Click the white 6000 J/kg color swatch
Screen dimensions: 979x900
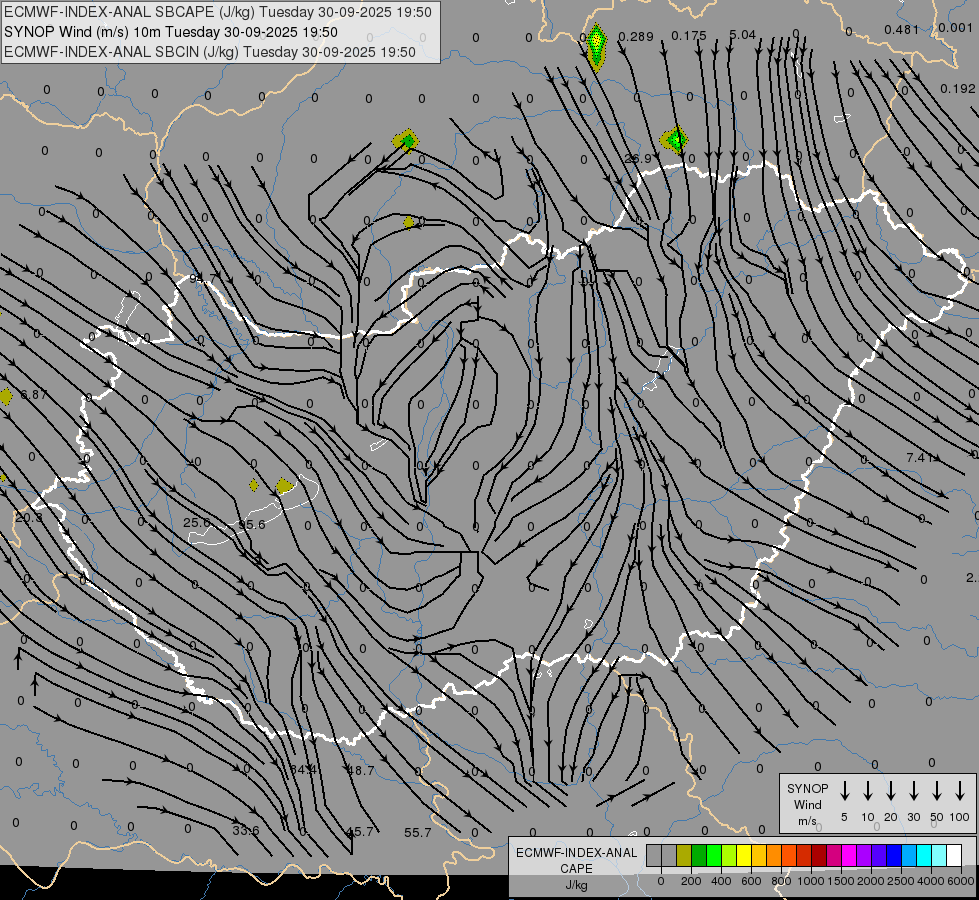click(x=954, y=855)
